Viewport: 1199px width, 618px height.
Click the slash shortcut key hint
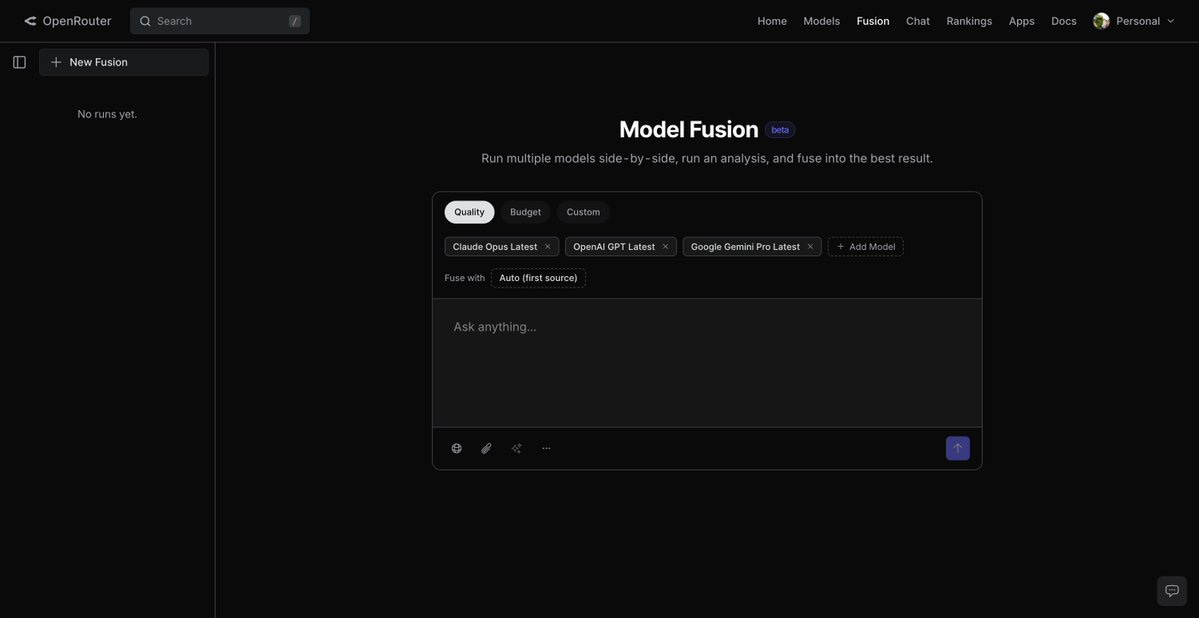[x=295, y=21]
